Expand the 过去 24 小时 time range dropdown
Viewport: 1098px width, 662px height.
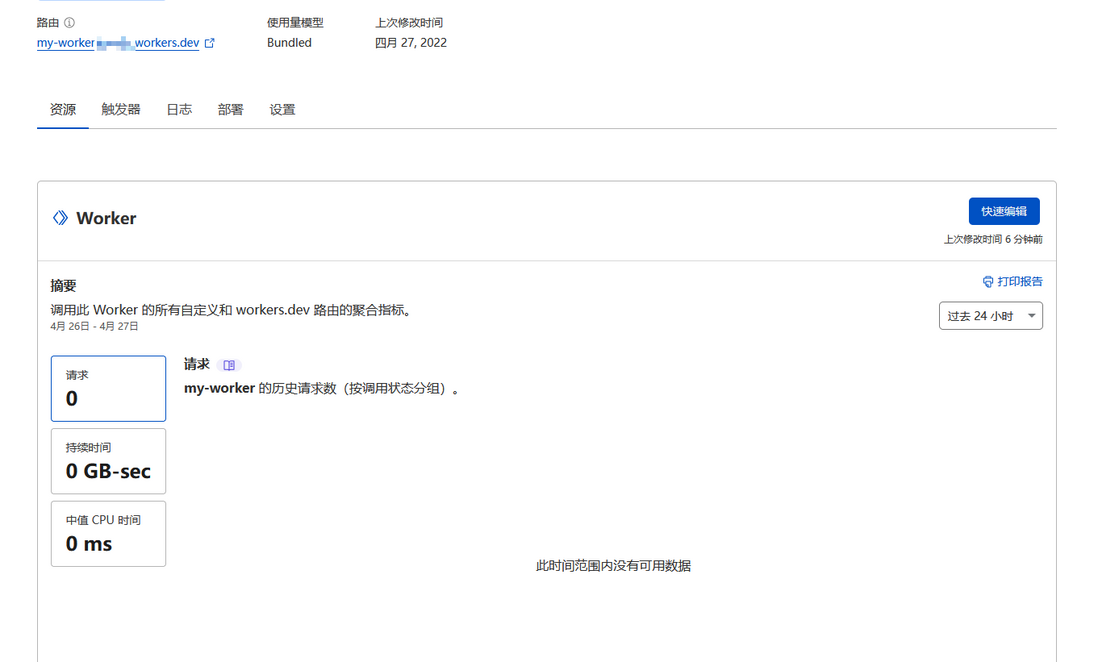pos(990,316)
